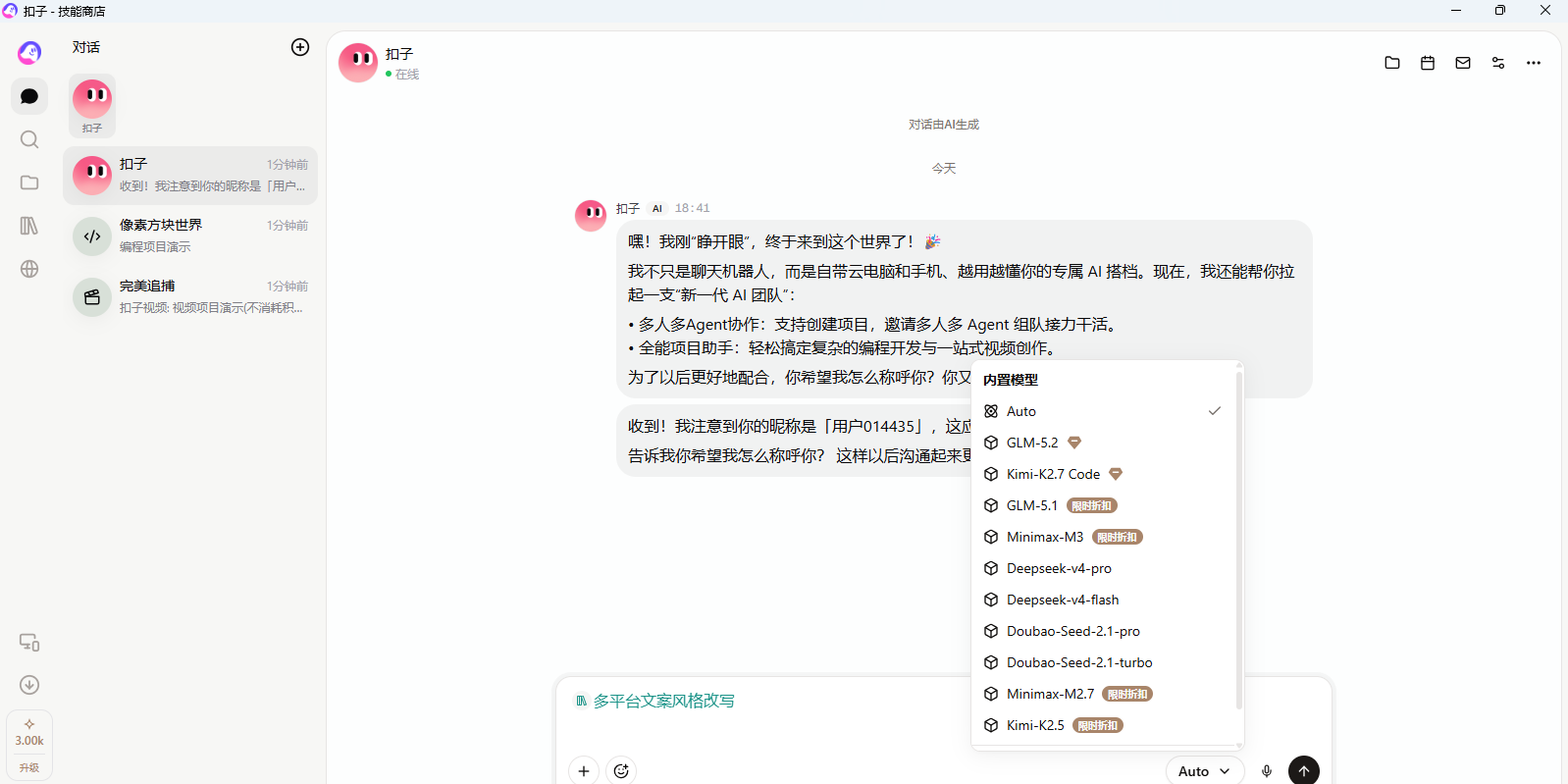Open the folder icon in left sidebar
This screenshot has width=1568, height=784.
[x=29, y=183]
